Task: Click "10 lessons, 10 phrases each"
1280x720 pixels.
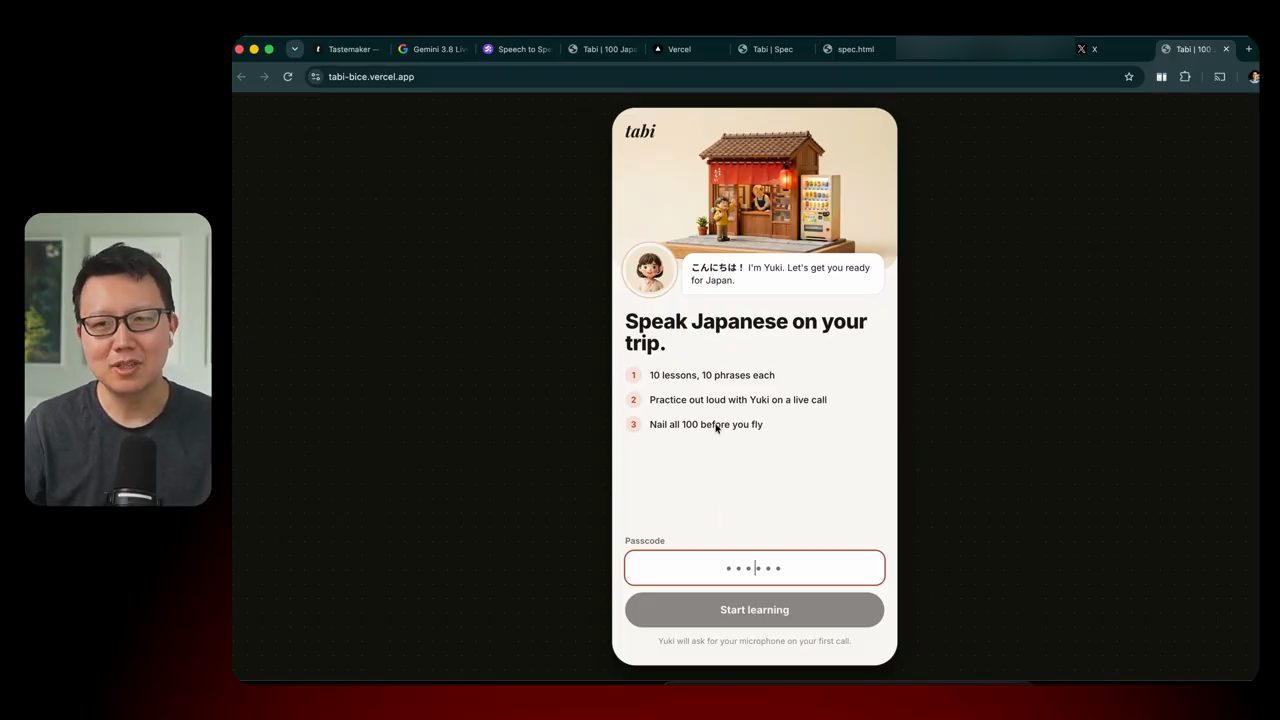Action: (x=712, y=375)
